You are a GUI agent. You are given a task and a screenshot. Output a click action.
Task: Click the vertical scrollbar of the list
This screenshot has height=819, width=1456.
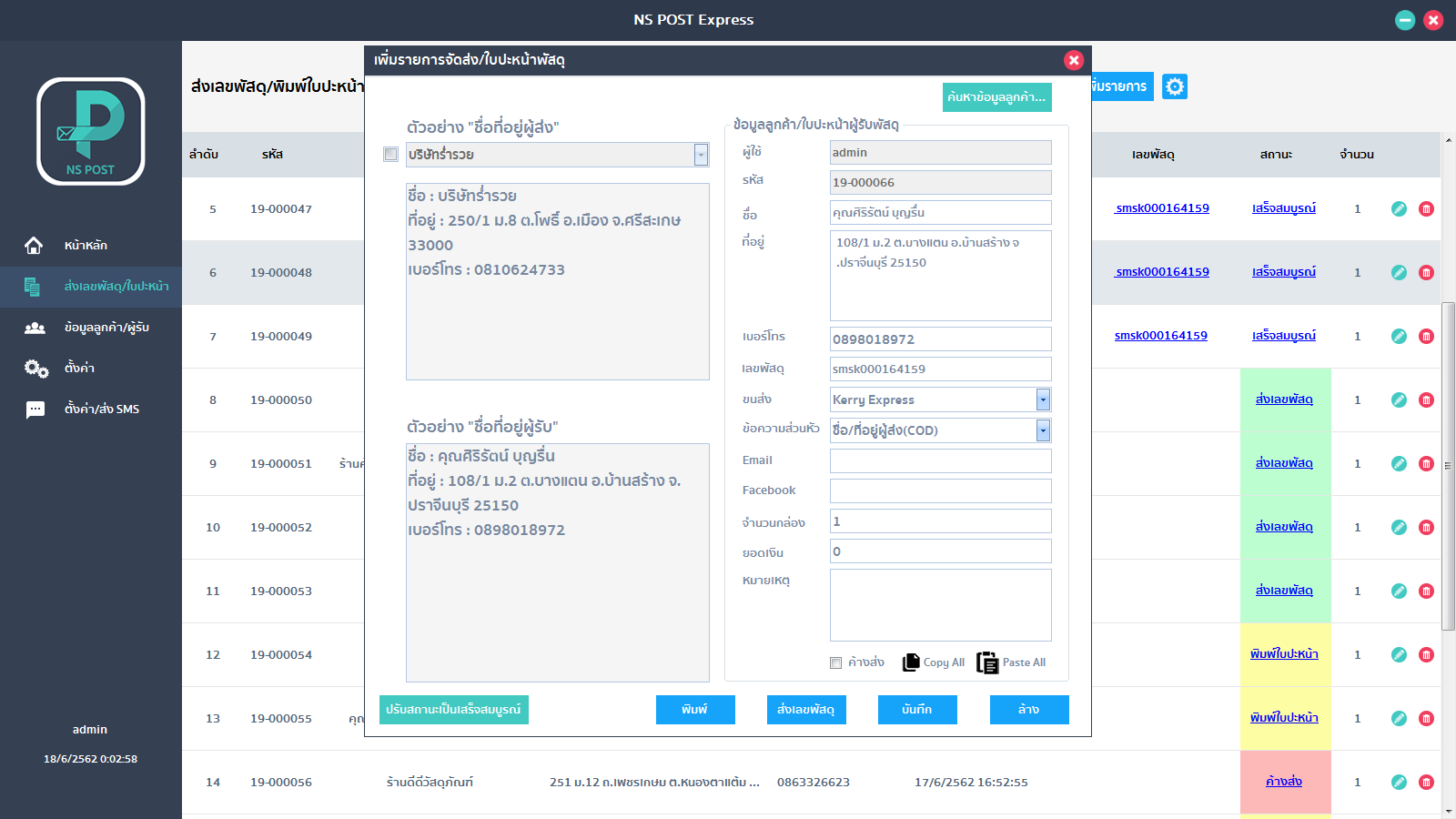(x=1449, y=466)
